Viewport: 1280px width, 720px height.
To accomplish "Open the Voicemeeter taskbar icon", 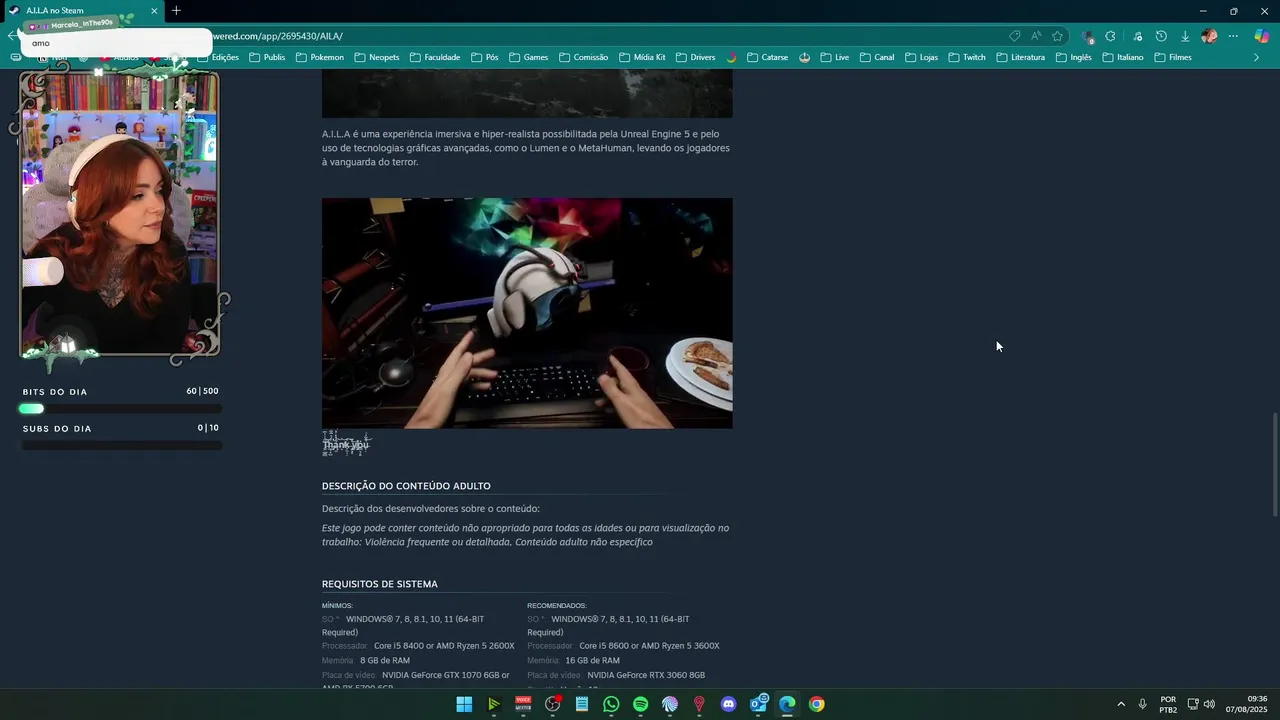I will tap(523, 704).
